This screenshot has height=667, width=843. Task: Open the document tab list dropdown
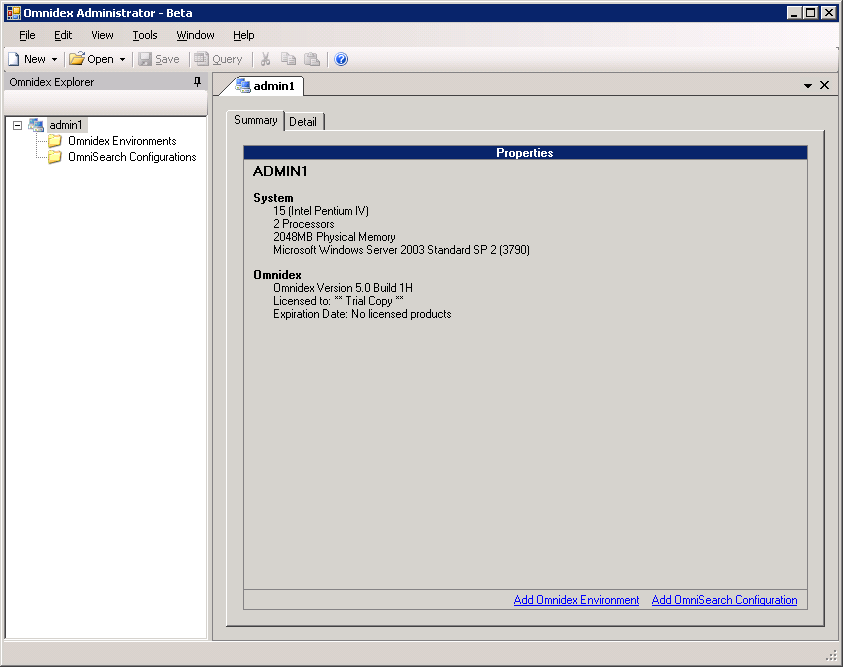click(x=807, y=86)
